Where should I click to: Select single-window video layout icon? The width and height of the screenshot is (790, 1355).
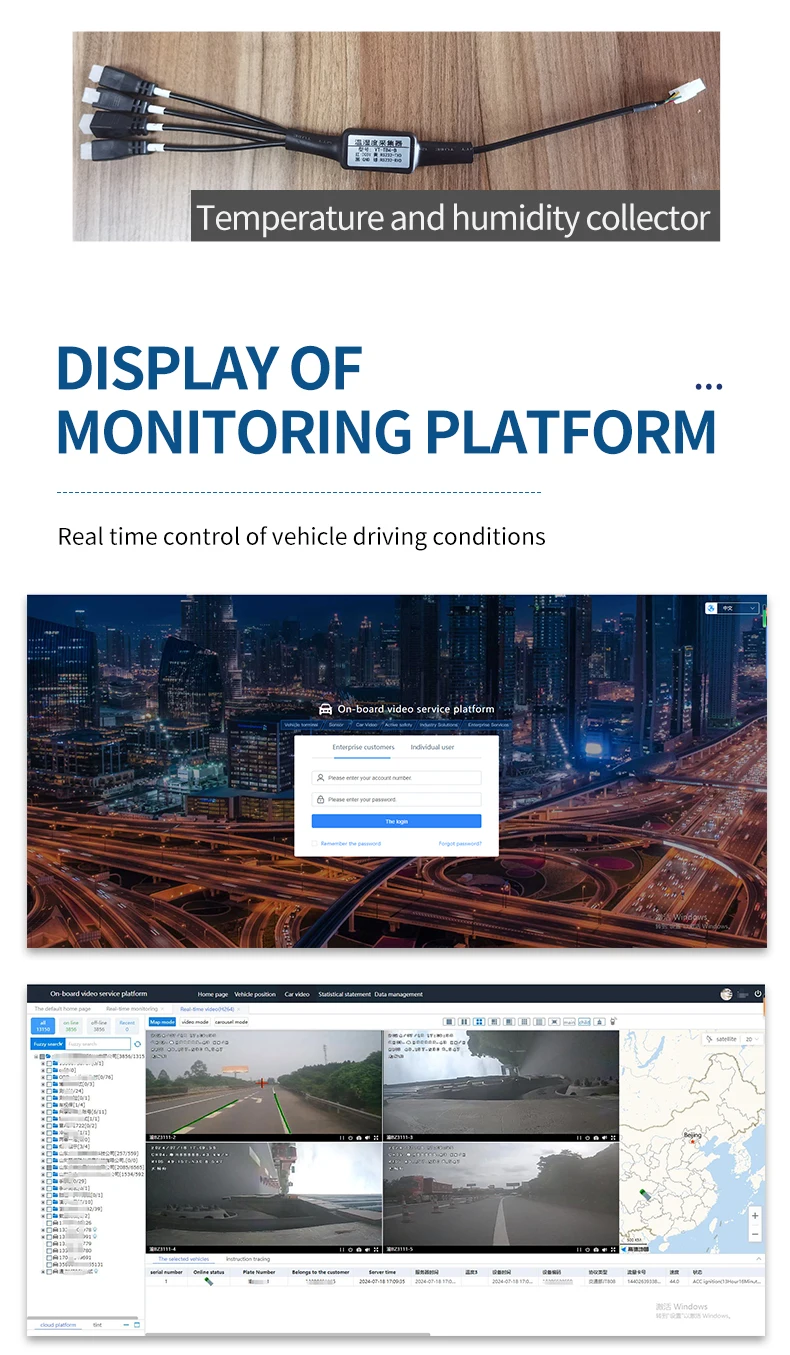[x=449, y=1022]
